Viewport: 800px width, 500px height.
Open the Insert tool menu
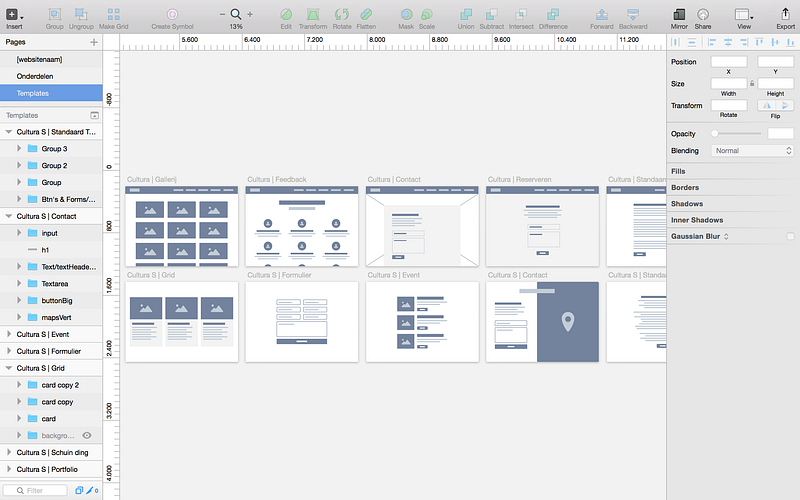pyautogui.click(x=14, y=15)
